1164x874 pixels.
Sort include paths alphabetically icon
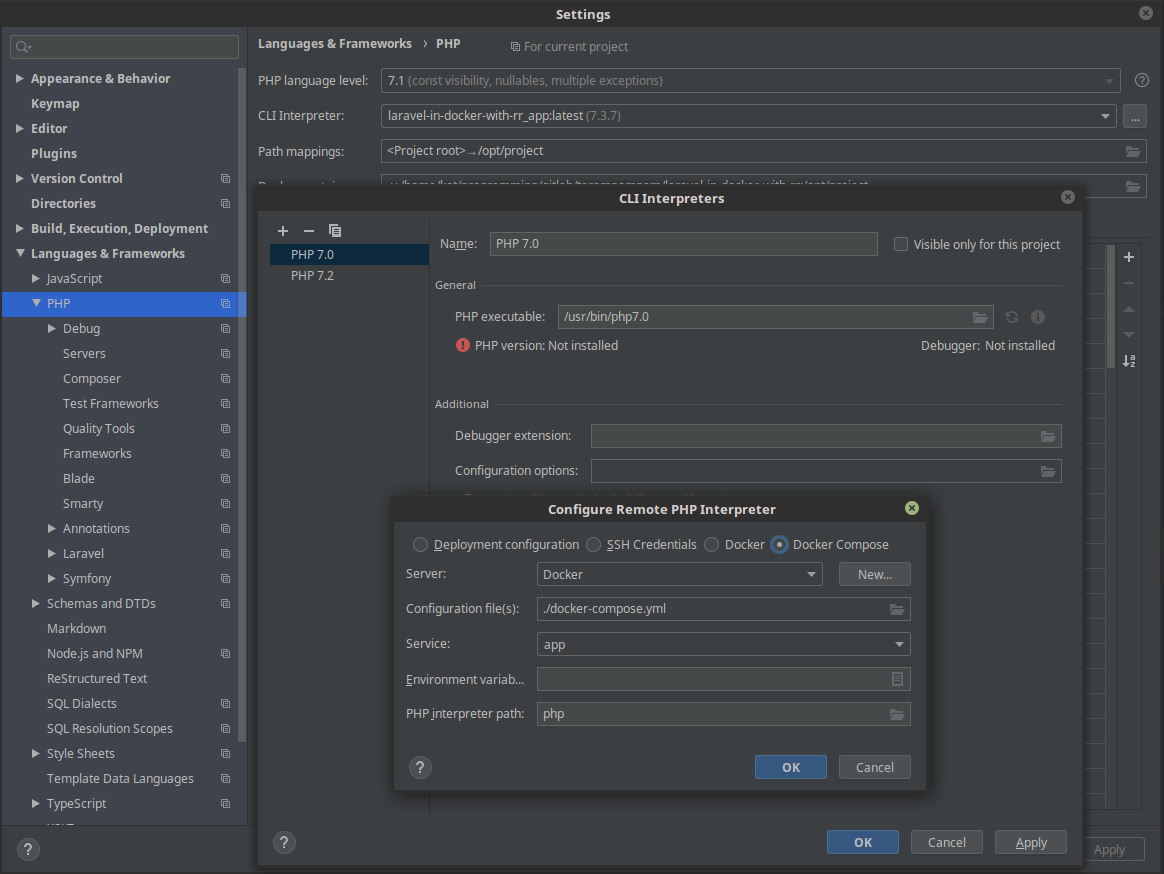pos(1128,361)
